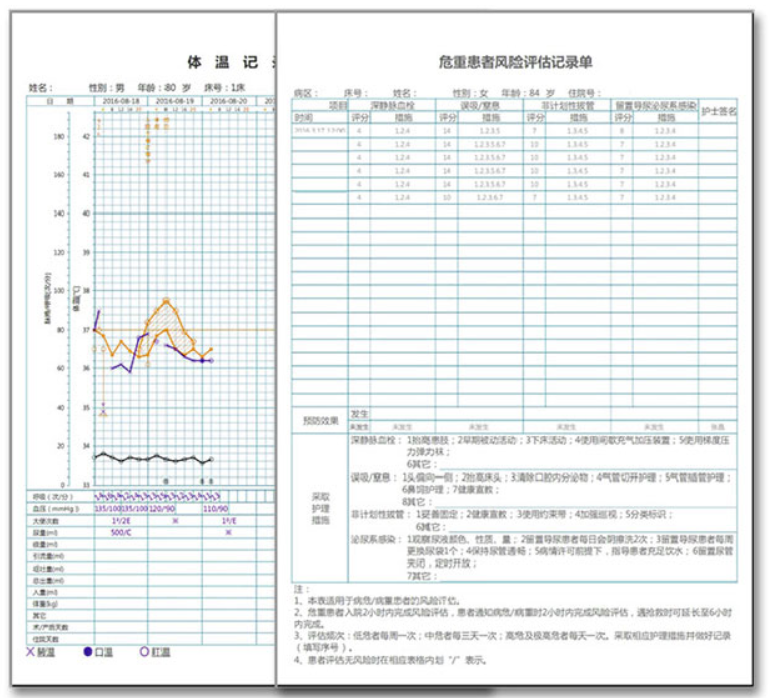Click the black respiration line at chart bottom
Screen dimensions: 770x698
(x=153, y=458)
